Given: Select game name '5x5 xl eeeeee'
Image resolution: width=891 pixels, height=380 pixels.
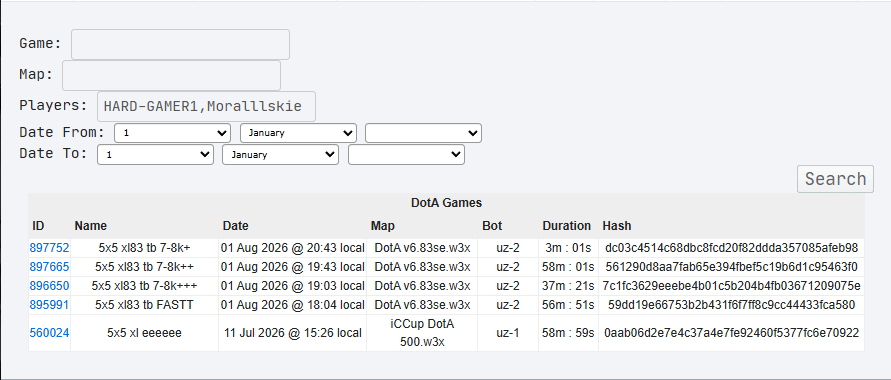Looking at the screenshot, I should tap(144, 333).
